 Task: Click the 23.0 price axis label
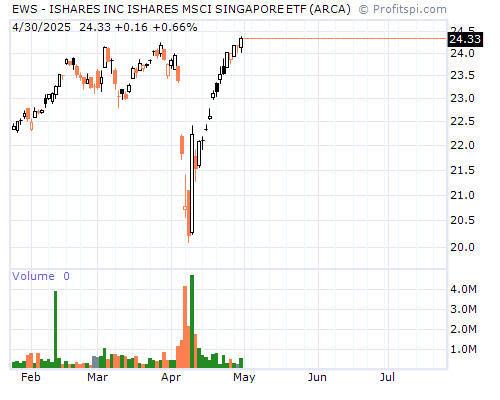(462, 98)
